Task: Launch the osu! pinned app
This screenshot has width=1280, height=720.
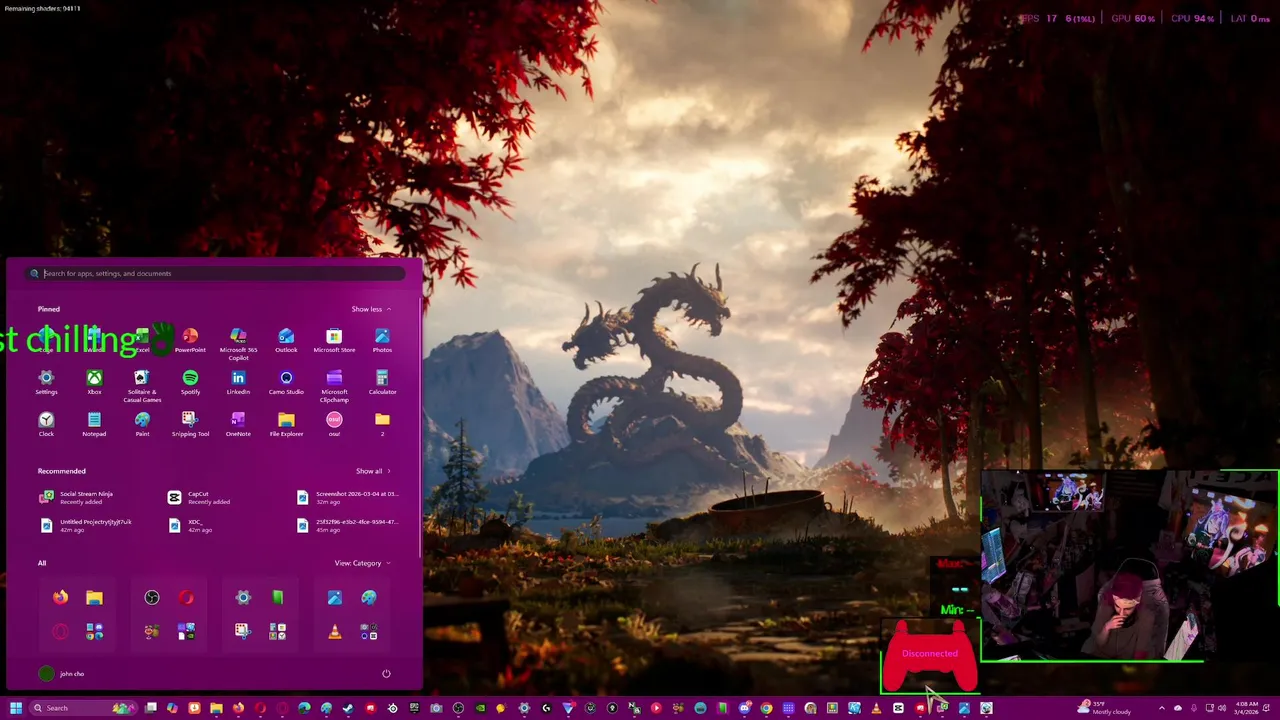Action: coord(334,424)
